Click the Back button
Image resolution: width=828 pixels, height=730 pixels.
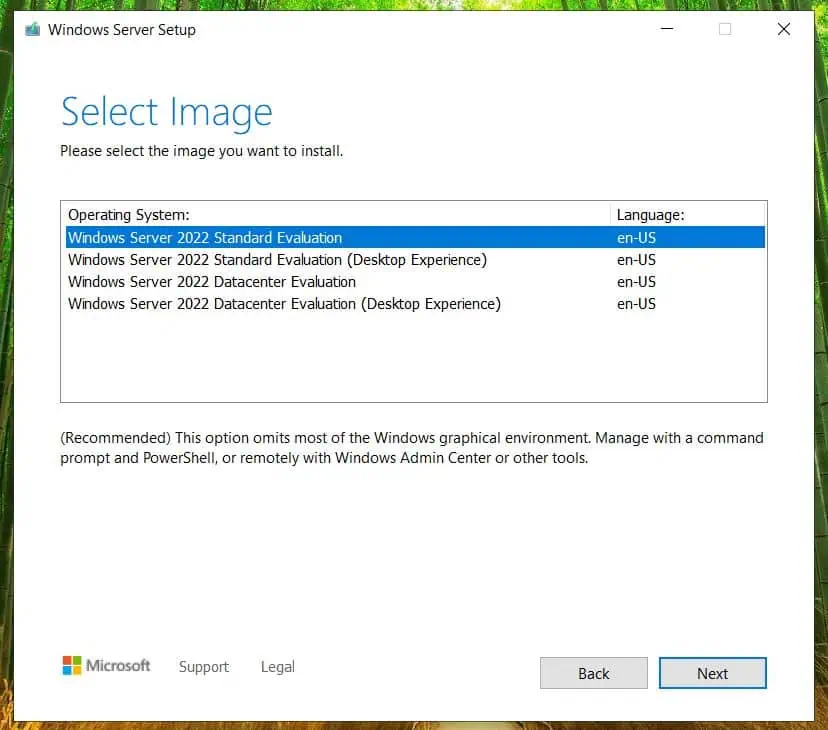coord(593,673)
